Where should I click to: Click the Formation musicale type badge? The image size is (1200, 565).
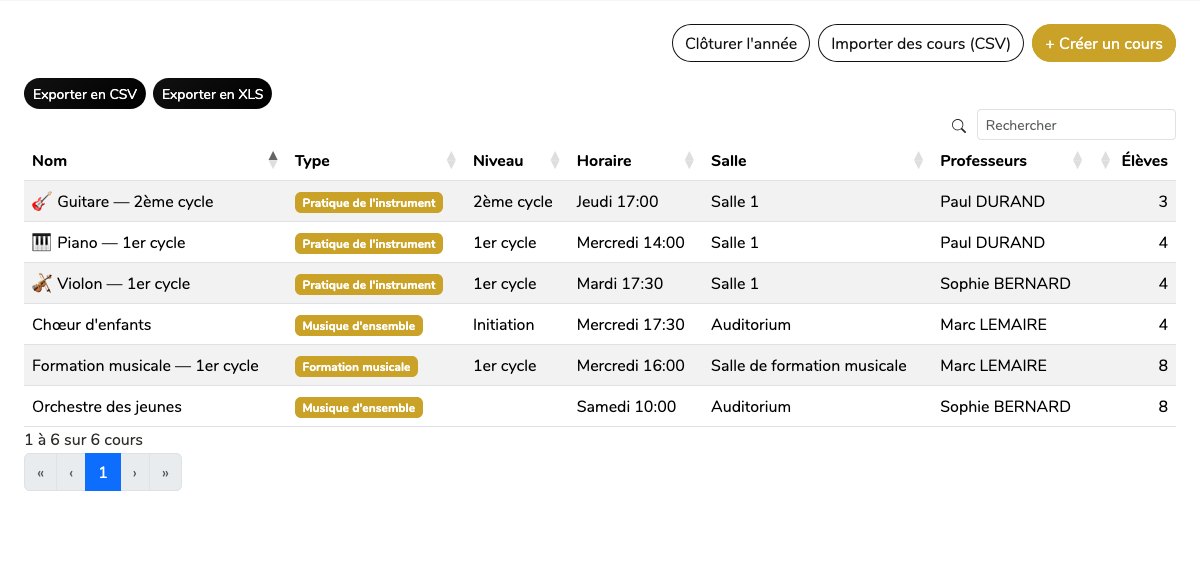click(356, 366)
